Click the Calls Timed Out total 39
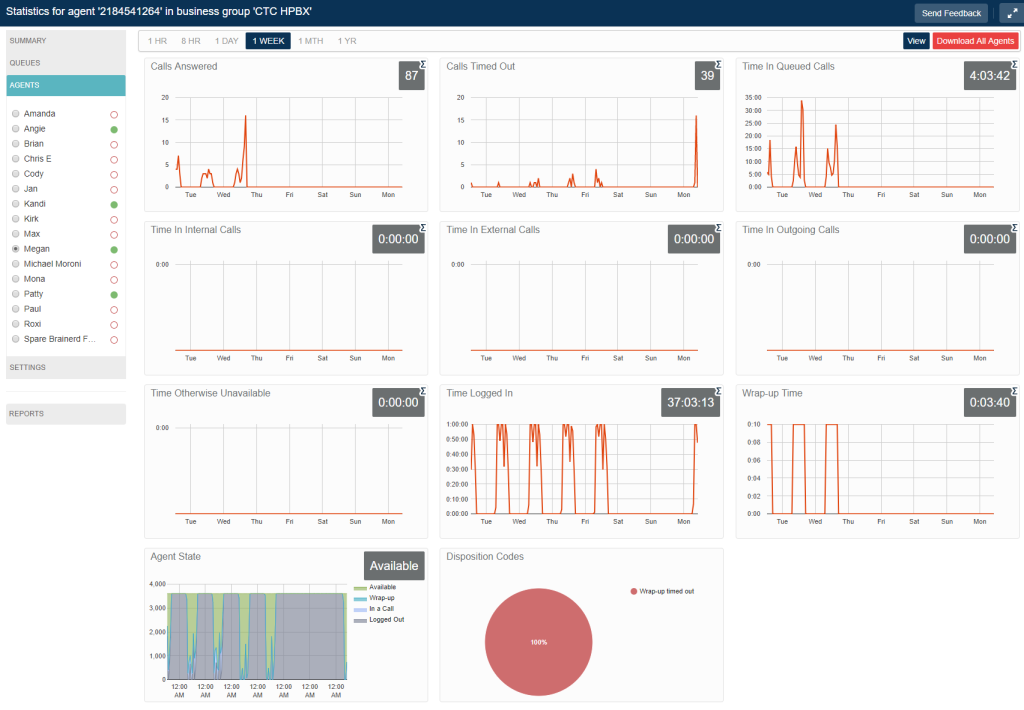 [x=707, y=76]
